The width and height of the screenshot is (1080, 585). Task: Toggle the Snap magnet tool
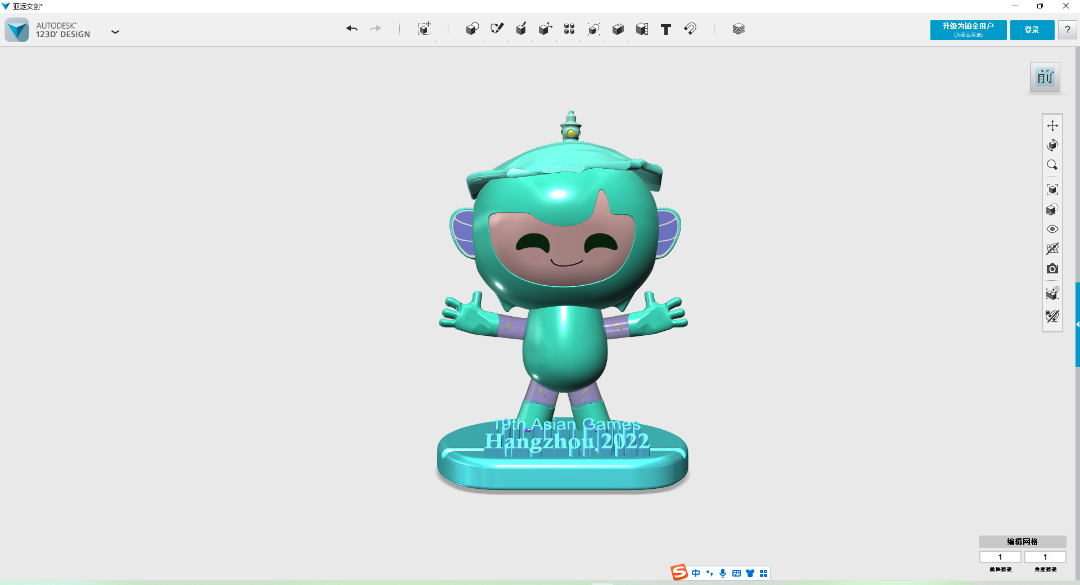pyautogui.click(x=690, y=29)
